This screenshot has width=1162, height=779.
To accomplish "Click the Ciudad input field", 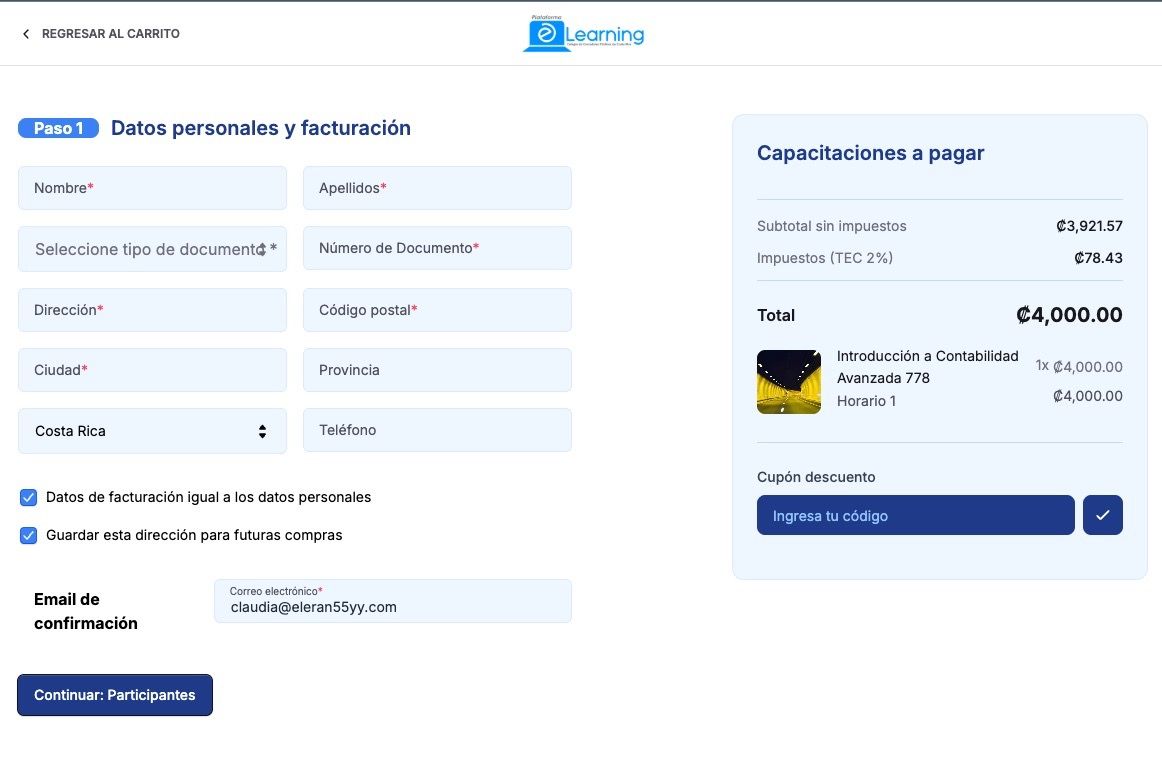I will [x=152, y=370].
